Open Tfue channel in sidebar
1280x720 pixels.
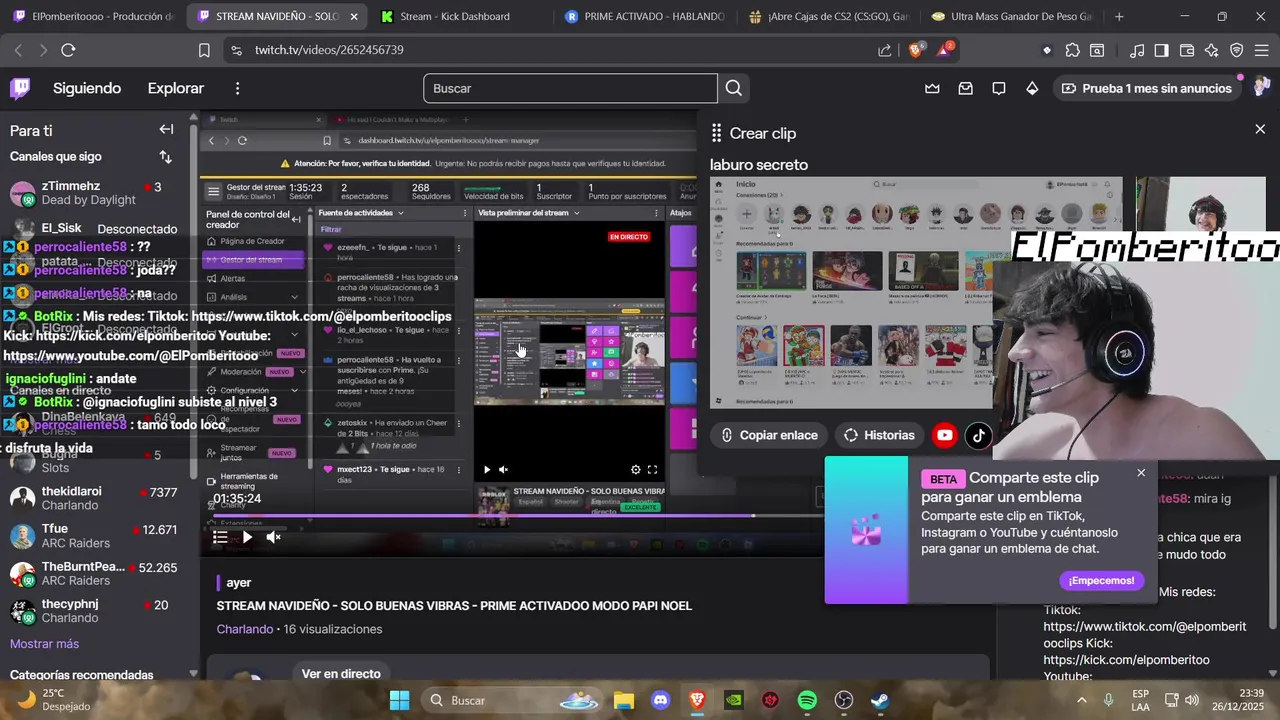click(97, 536)
